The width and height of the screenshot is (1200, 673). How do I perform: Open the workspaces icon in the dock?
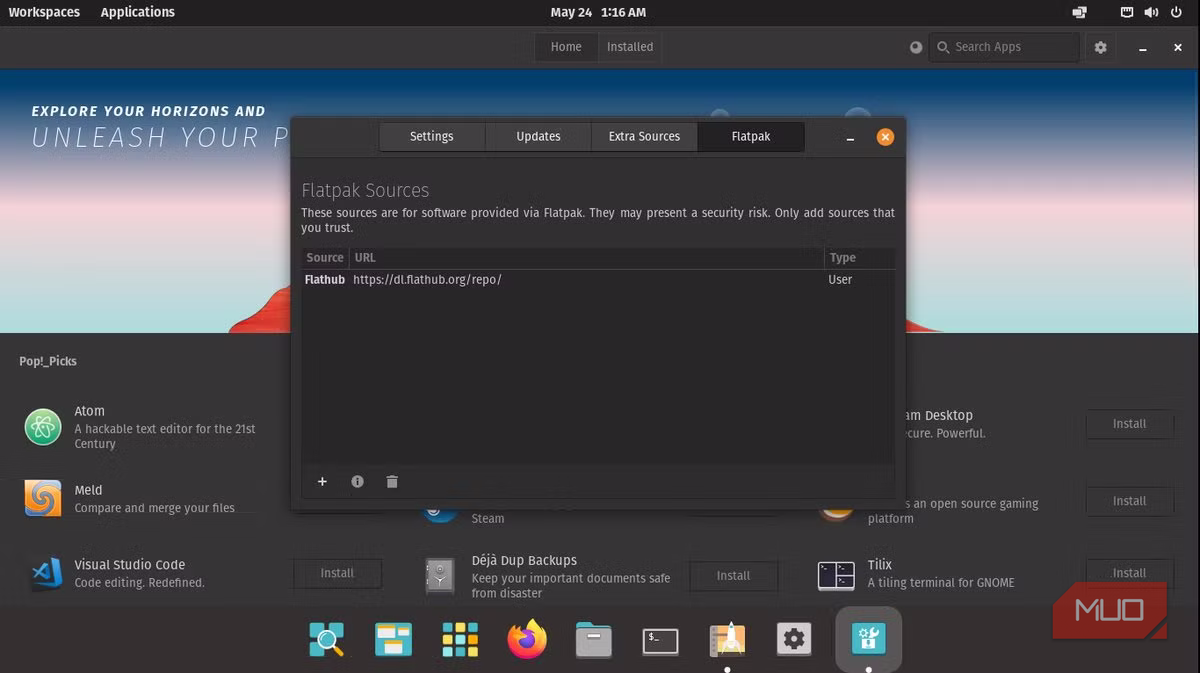tap(393, 639)
